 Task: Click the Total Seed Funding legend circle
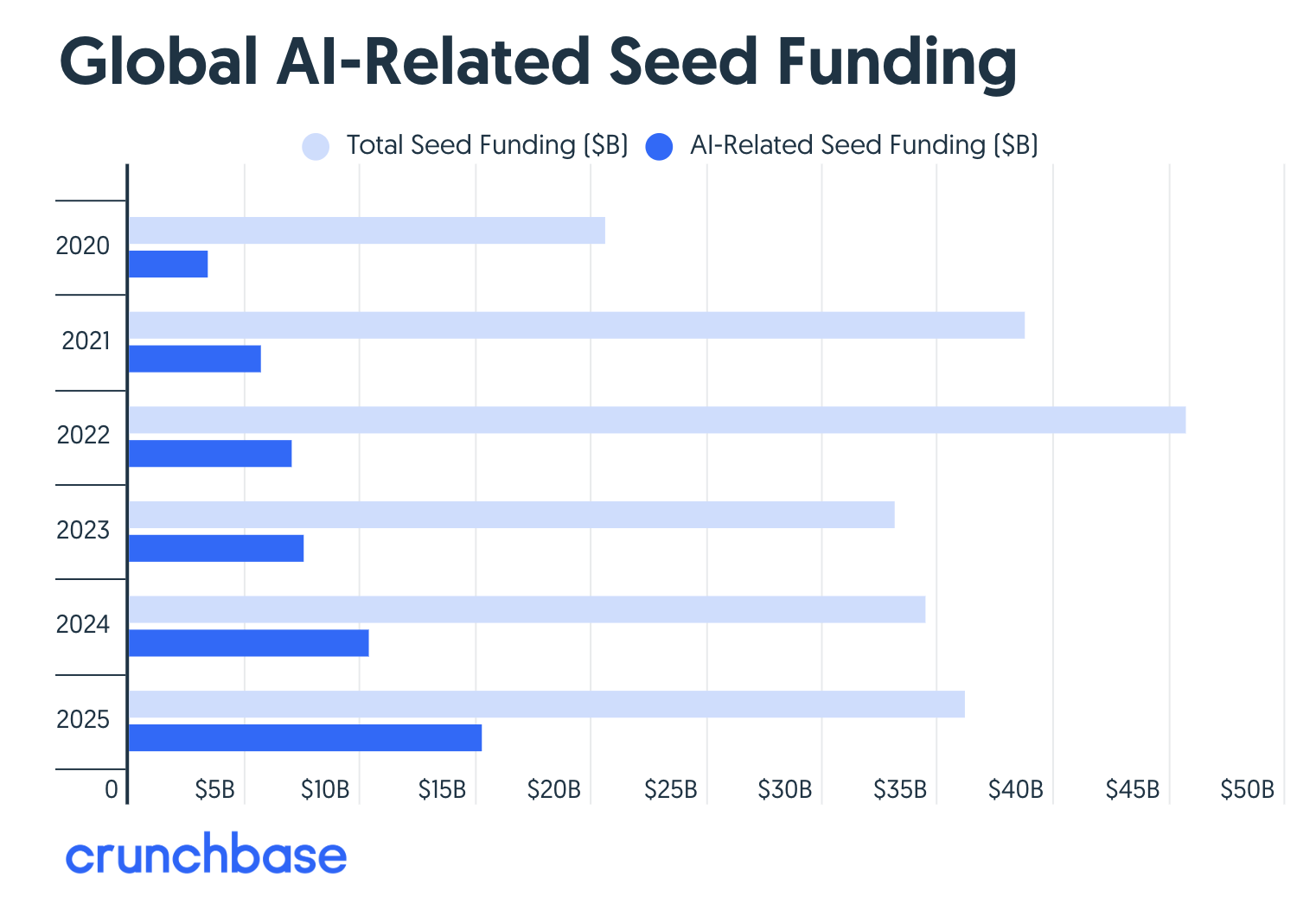[316, 146]
